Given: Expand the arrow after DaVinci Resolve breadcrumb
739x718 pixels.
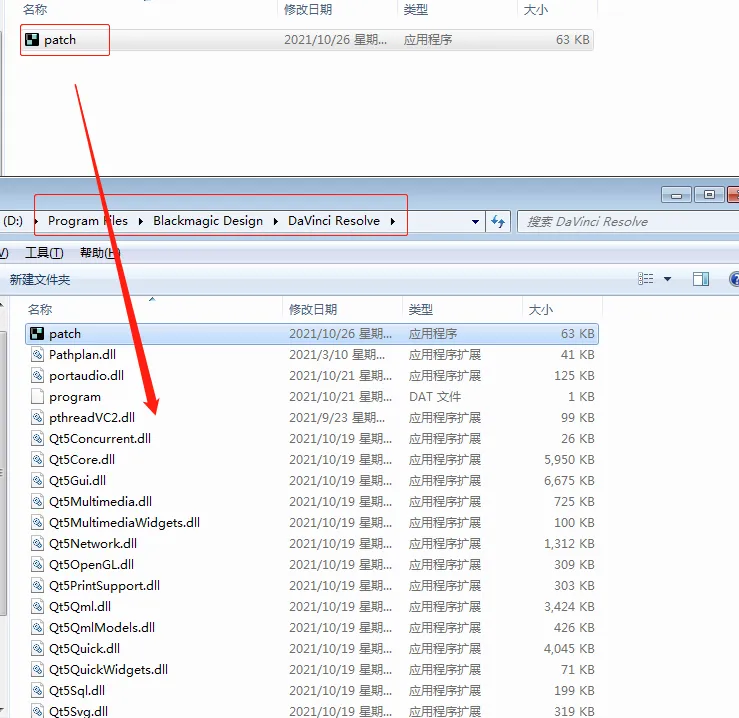Looking at the screenshot, I should click(393, 221).
